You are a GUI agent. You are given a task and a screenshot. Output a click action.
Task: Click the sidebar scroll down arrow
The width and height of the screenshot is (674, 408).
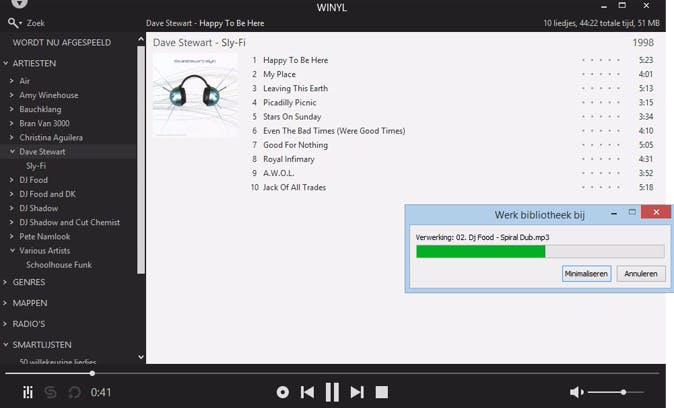click(x=141, y=357)
